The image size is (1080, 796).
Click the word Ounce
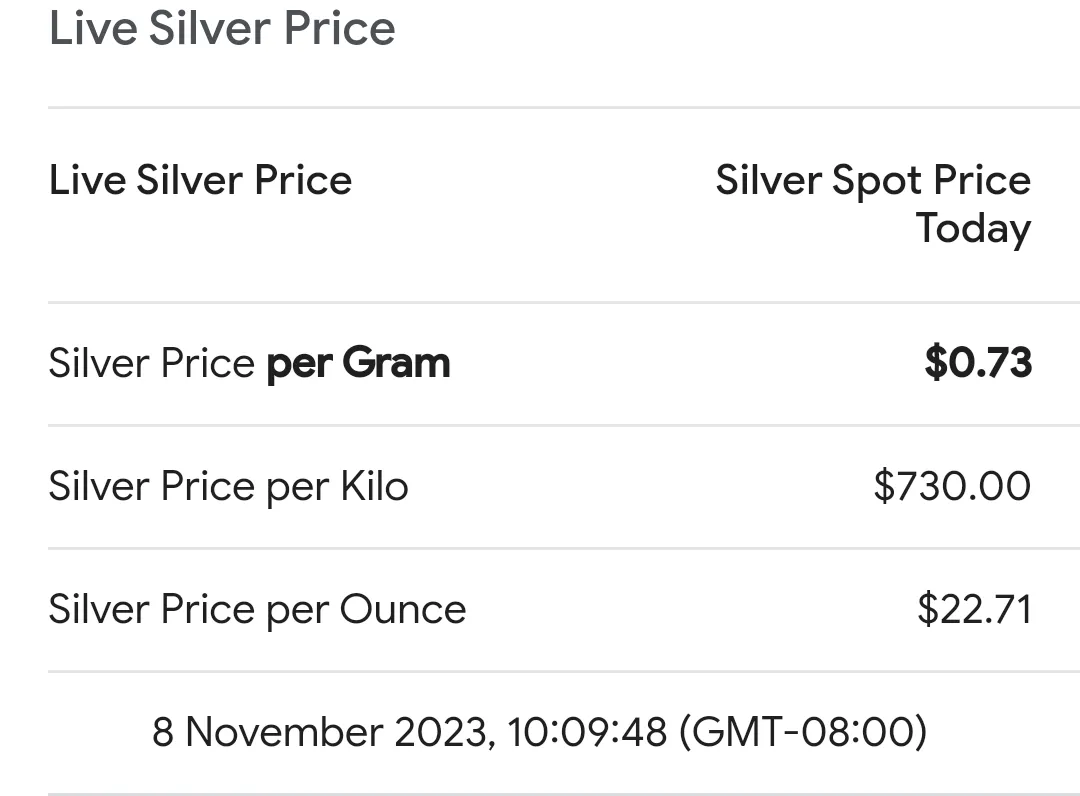(x=403, y=610)
